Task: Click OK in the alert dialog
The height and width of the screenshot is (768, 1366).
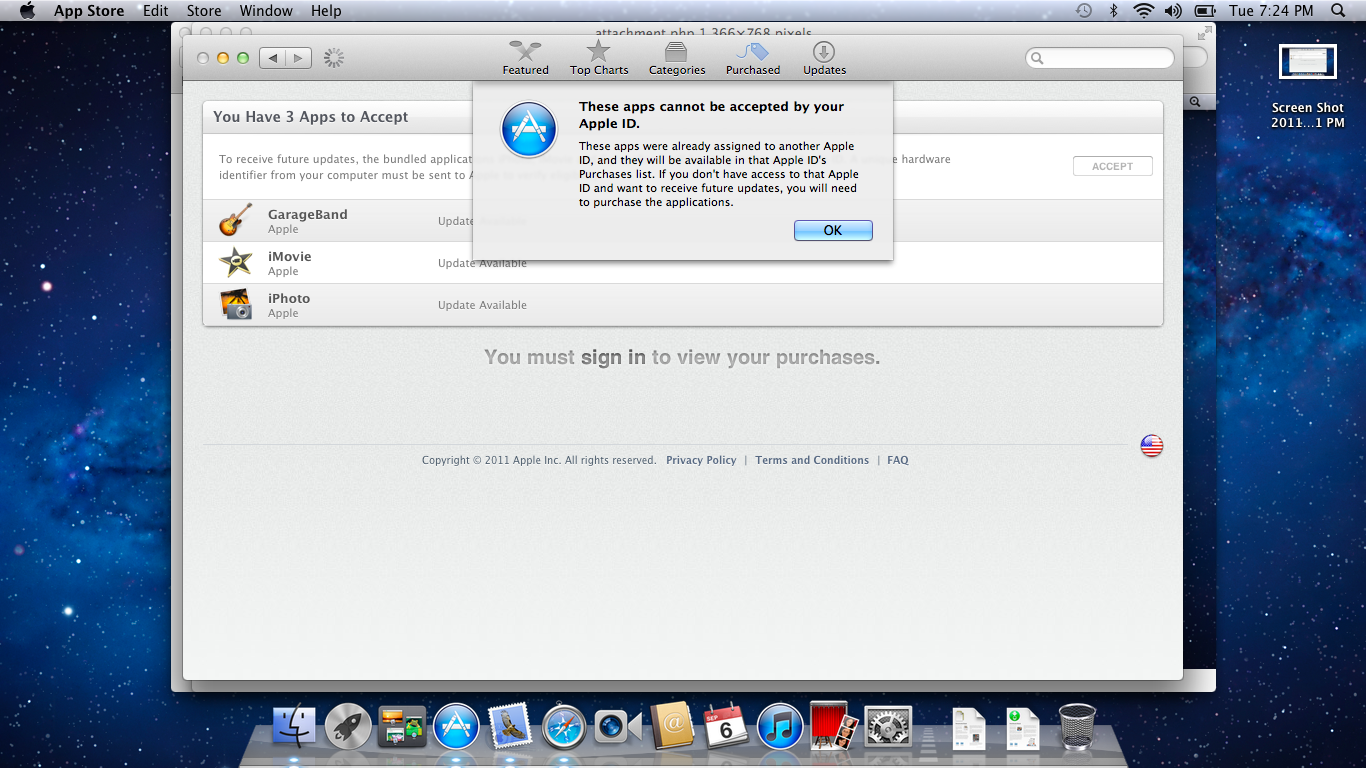Action: 833,230
